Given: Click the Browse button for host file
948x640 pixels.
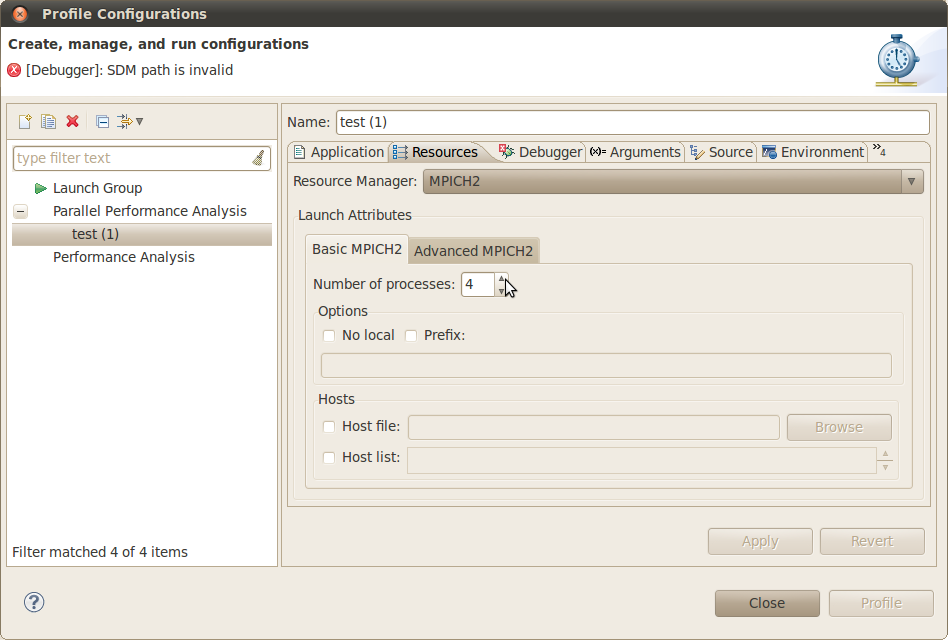Looking at the screenshot, I should pyautogui.click(x=839, y=427).
